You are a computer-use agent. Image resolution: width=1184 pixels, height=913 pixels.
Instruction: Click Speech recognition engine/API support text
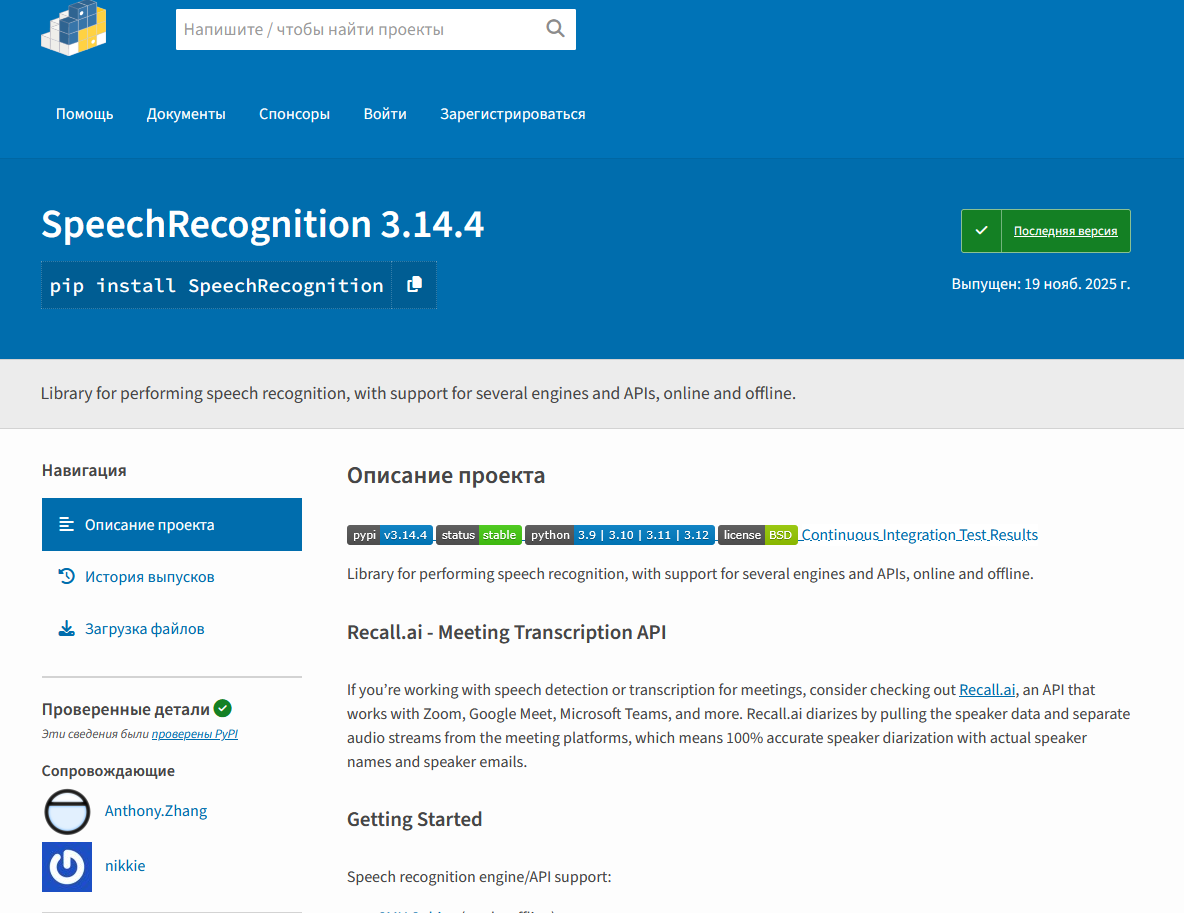pyautogui.click(x=479, y=877)
